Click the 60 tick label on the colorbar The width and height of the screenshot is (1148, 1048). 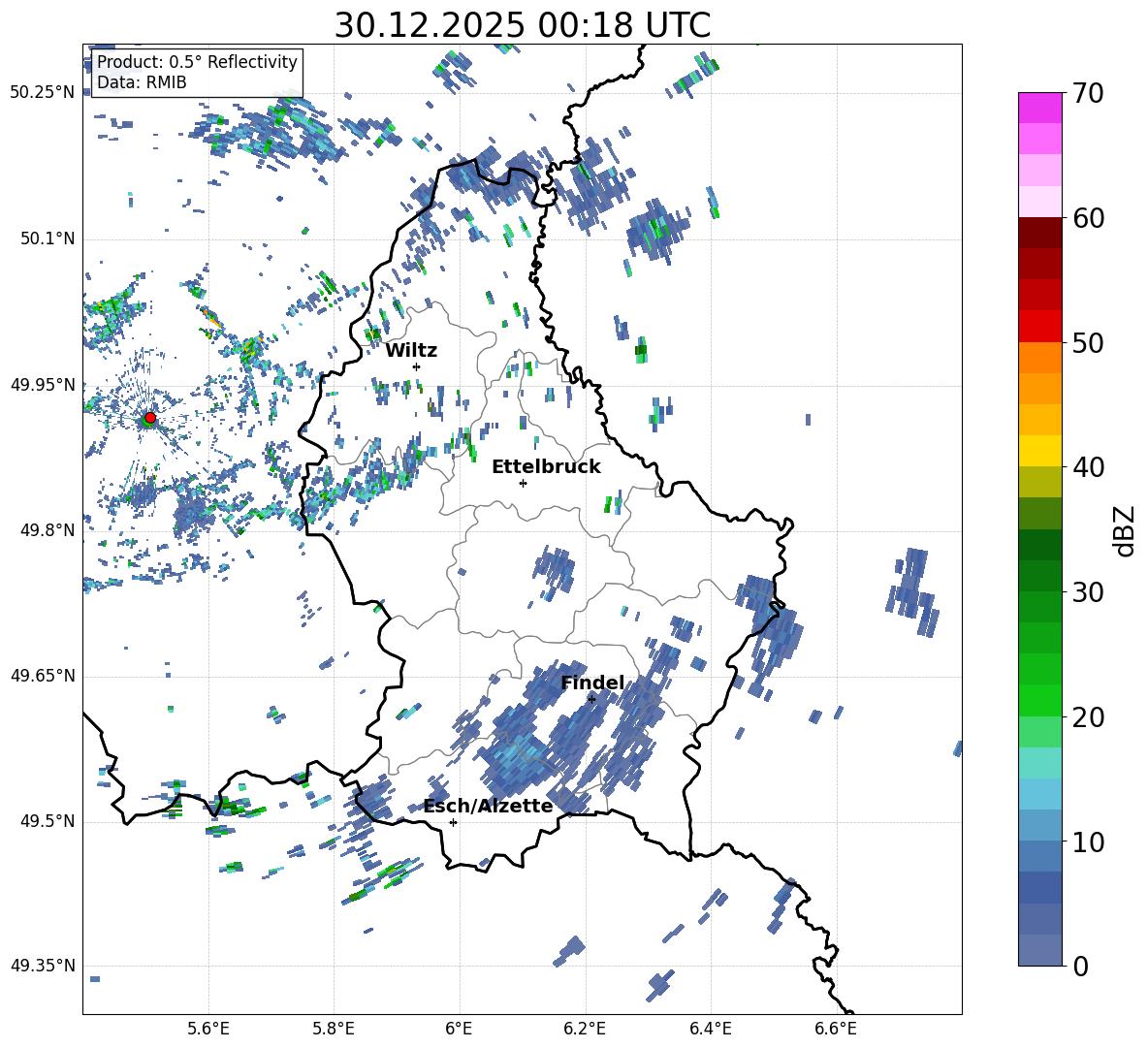pos(1091,218)
